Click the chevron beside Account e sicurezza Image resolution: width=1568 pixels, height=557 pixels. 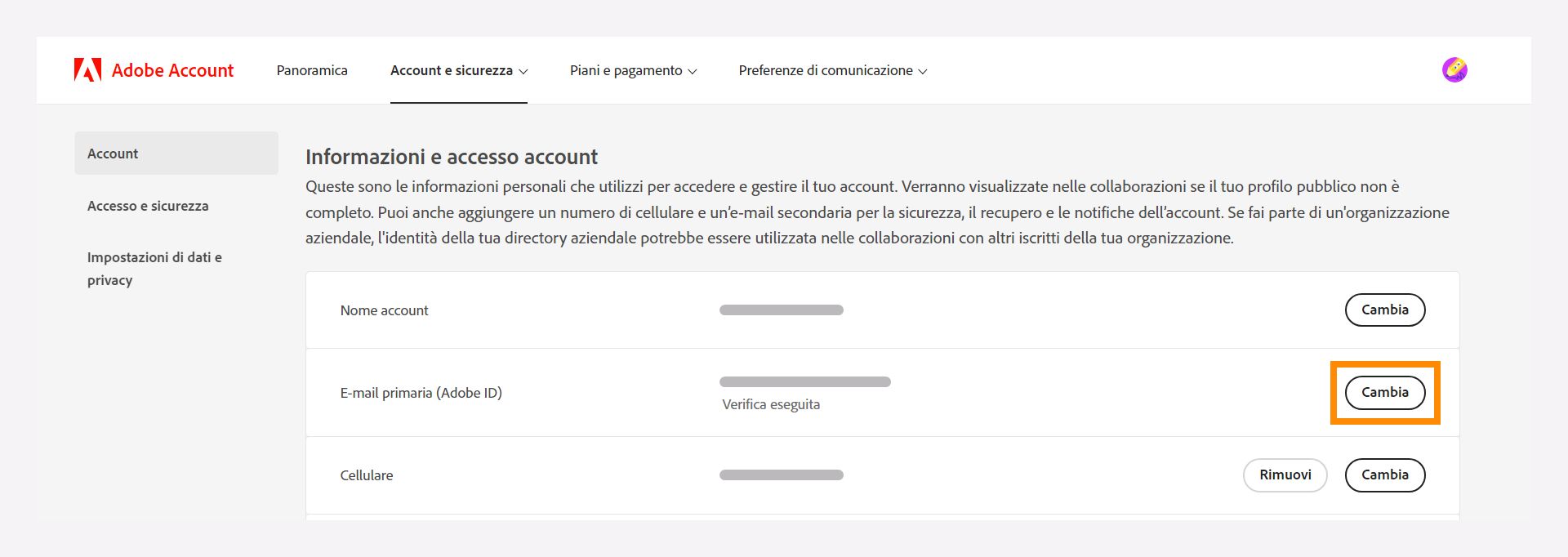click(x=523, y=72)
